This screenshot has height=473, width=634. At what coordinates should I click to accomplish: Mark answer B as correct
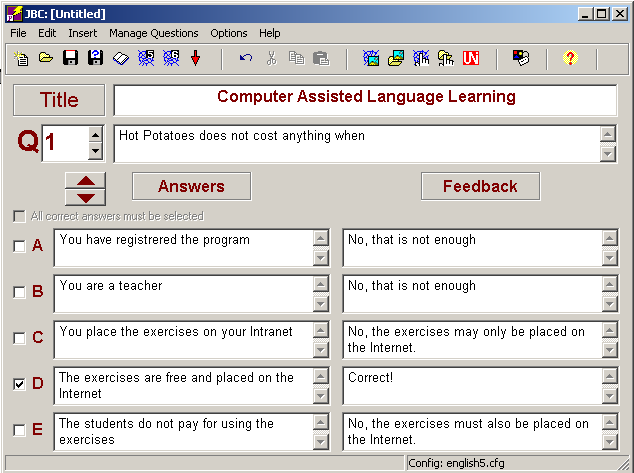[19, 292]
